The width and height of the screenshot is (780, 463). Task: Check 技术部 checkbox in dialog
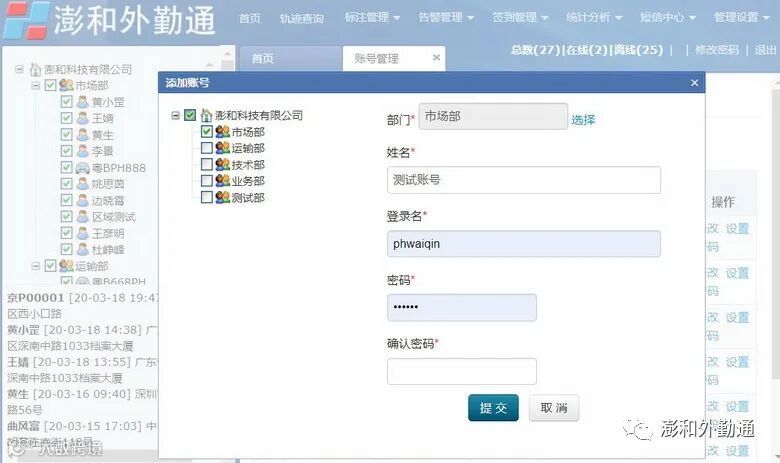[207, 165]
